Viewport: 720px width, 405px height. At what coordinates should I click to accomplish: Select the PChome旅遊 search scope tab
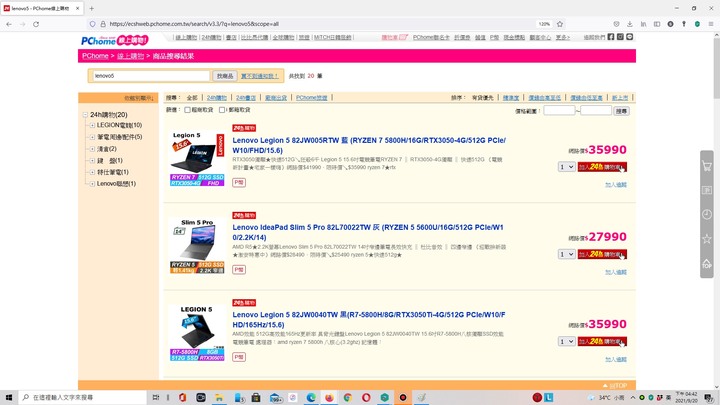click(312, 98)
